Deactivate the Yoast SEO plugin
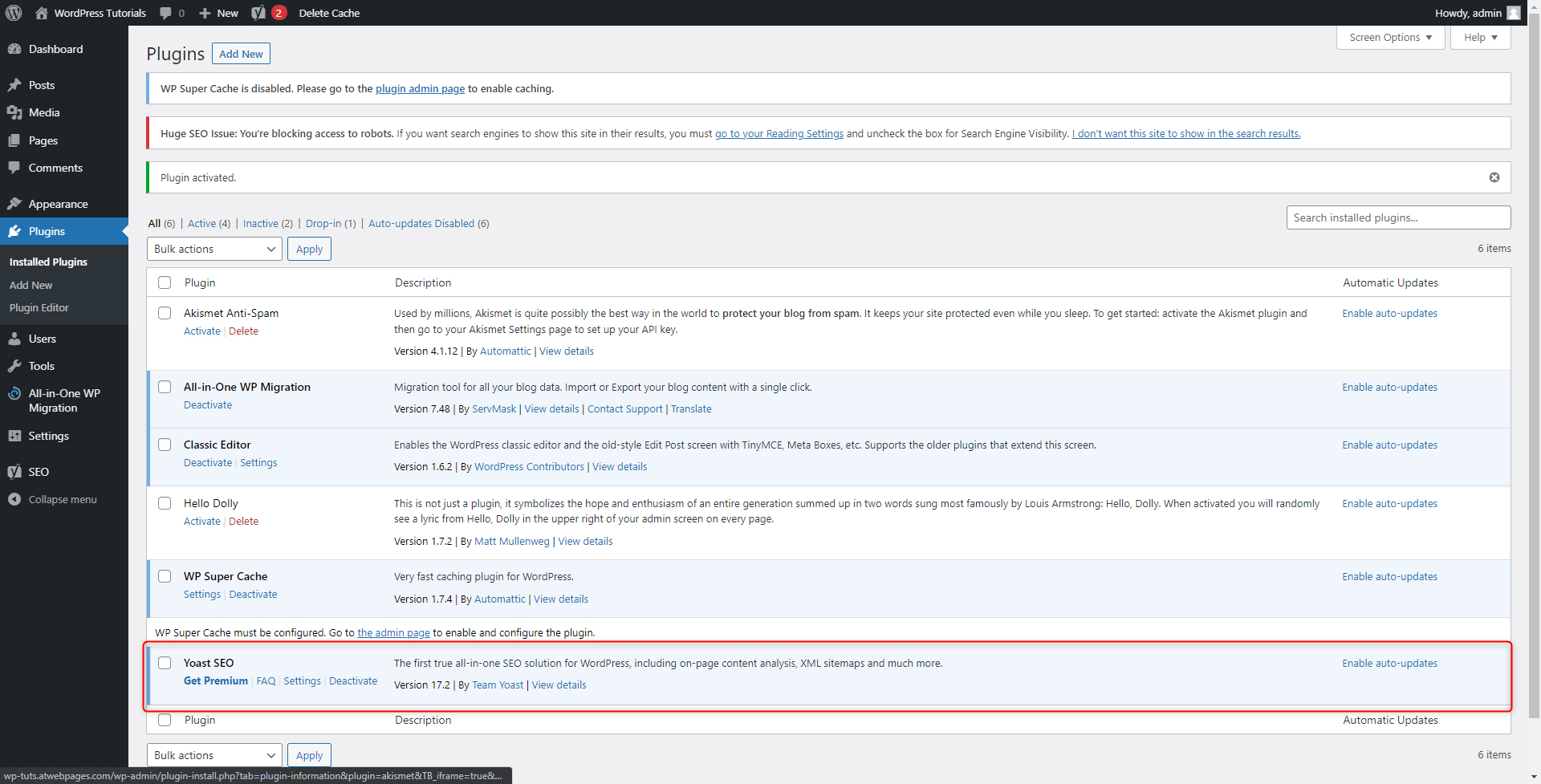 pos(353,680)
